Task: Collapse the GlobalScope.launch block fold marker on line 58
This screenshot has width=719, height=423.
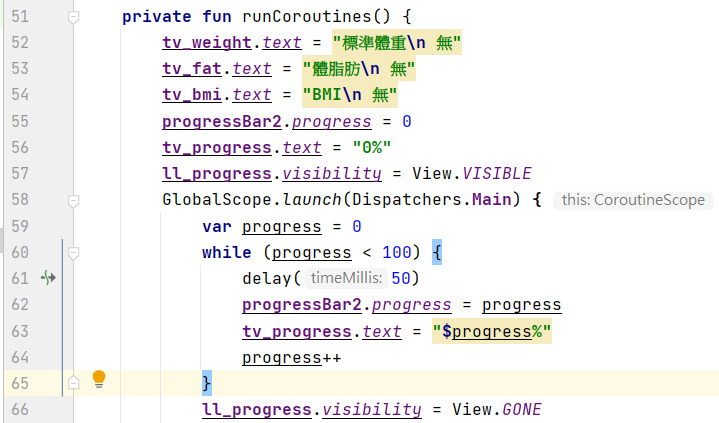Action: (x=73, y=200)
